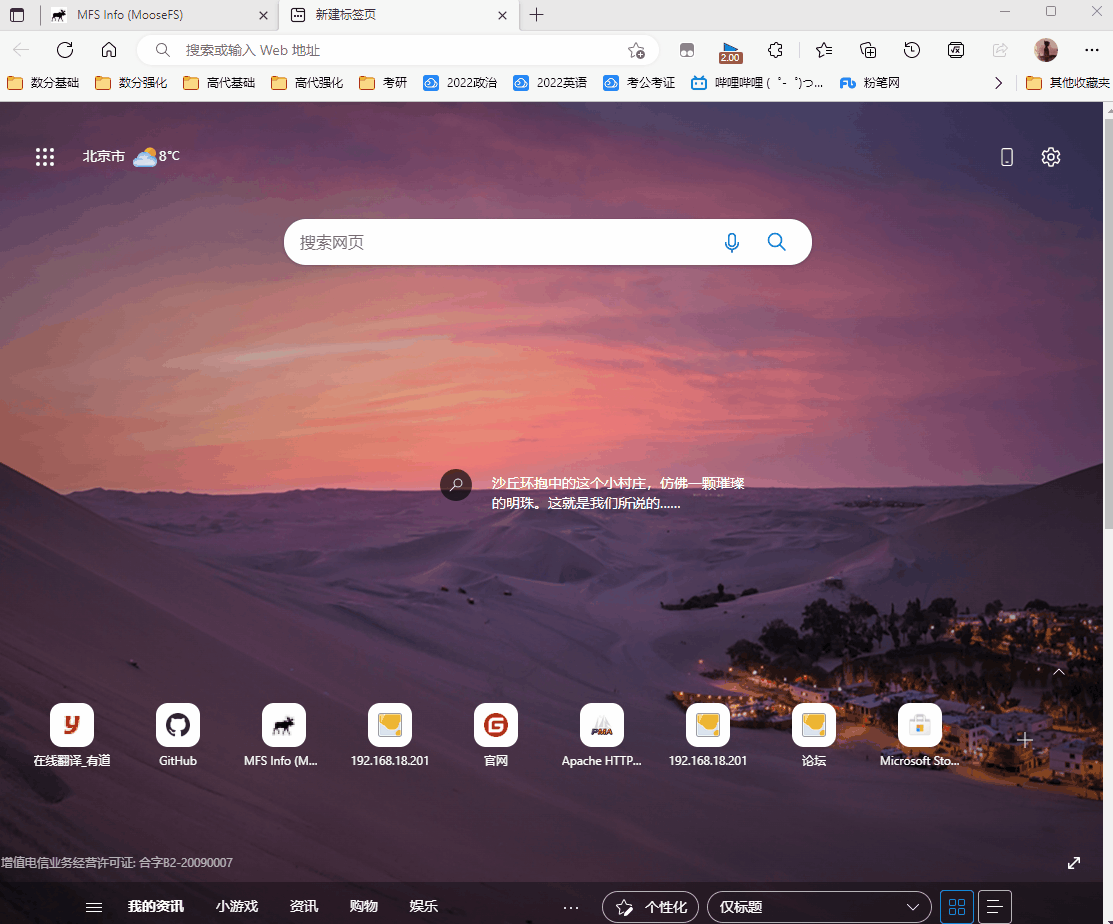1113x924 pixels.
Task: Start voice search with microphone icon
Action: pos(732,242)
